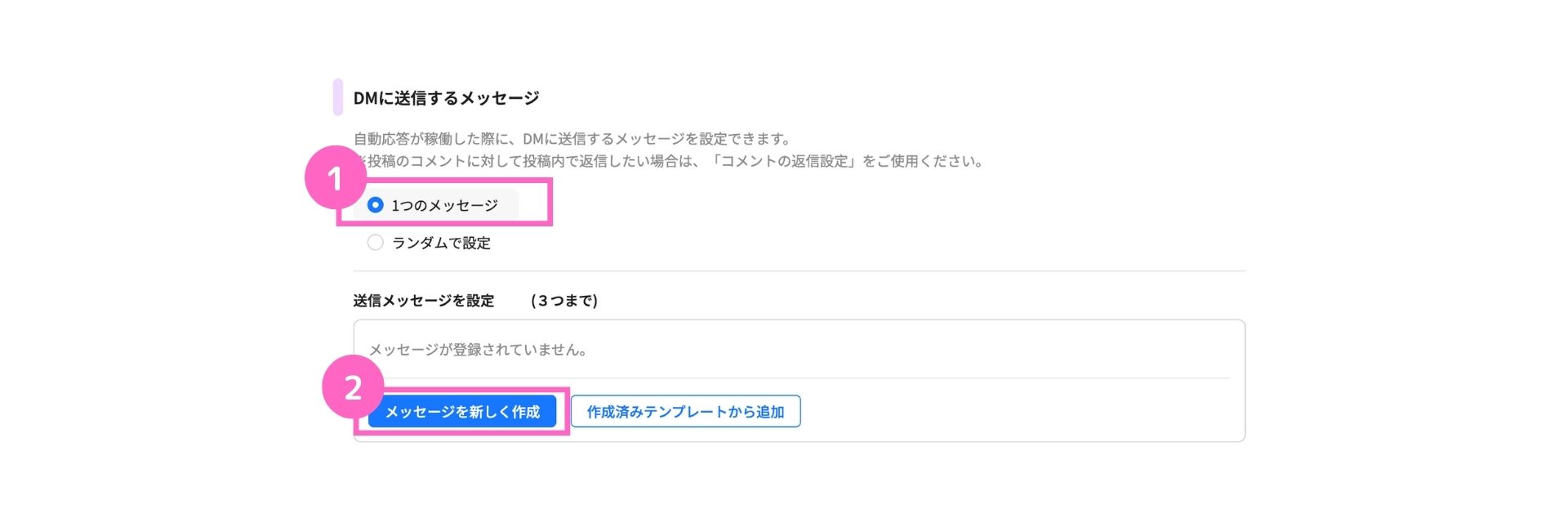Click the ※投稿のコメントに対して note line
This screenshot has height=523, width=1568.
coord(668,161)
